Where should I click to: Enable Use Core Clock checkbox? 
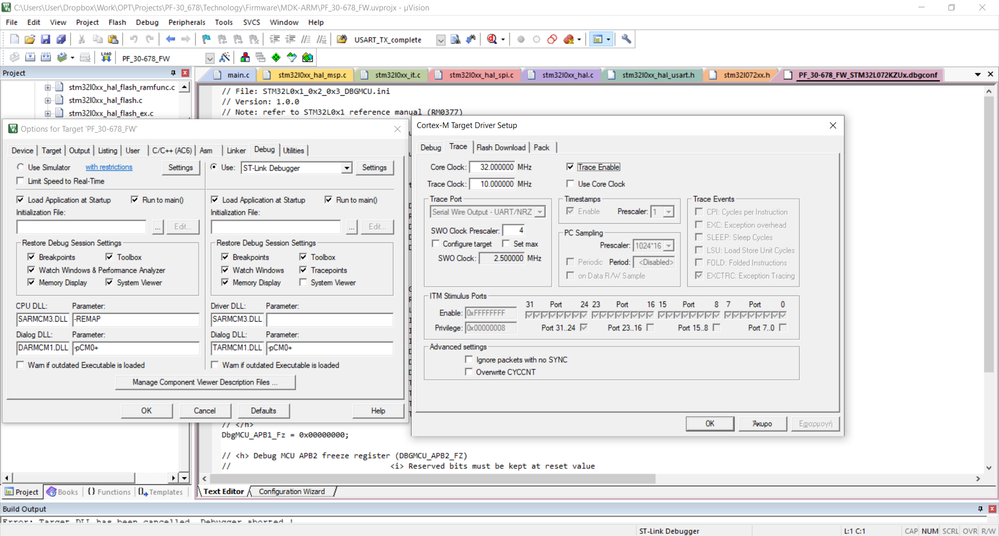tap(570, 184)
